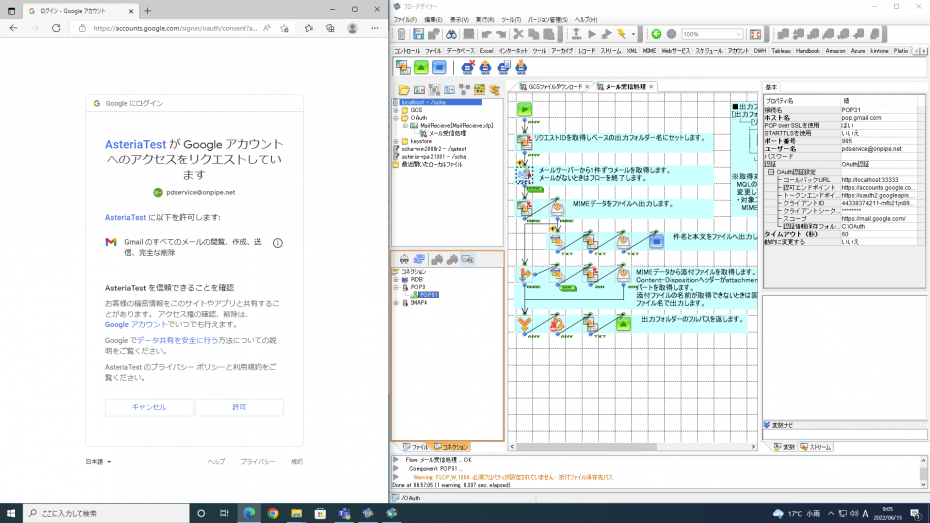Image resolution: width=930 pixels, height=523 pixels.
Task: Open the データ共有を安全に行う link
Action: [x=177, y=340]
